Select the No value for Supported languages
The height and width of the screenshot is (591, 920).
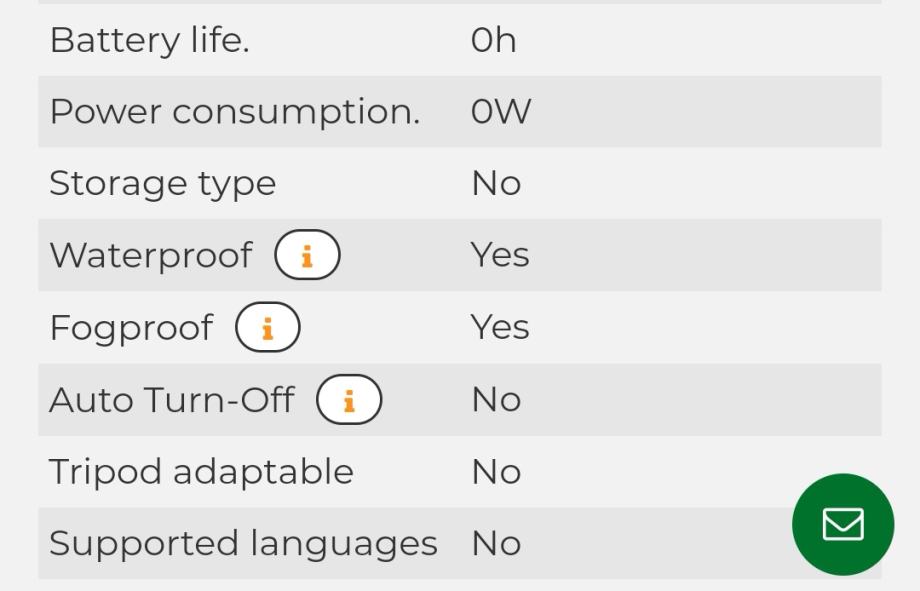(496, 544)
